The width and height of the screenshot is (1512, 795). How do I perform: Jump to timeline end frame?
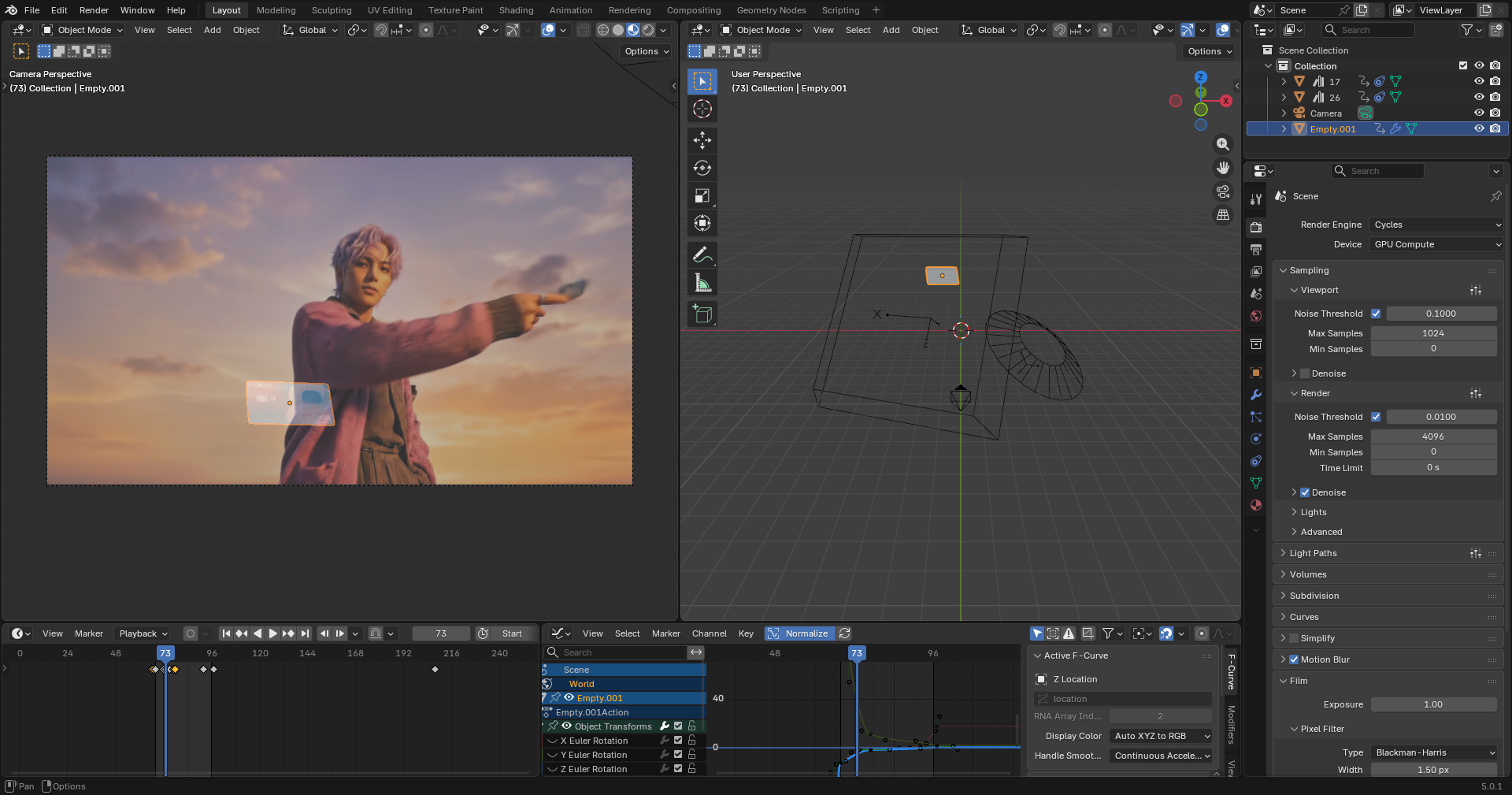(305, 633)
